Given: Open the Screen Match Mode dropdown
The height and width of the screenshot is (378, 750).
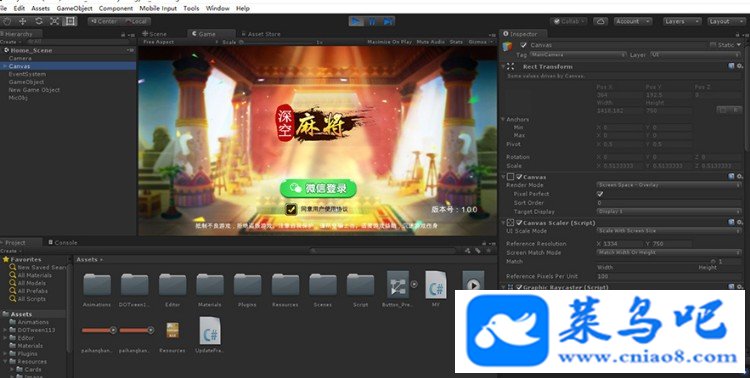Looking at the screenshot, I should click(x=668, y=253).
